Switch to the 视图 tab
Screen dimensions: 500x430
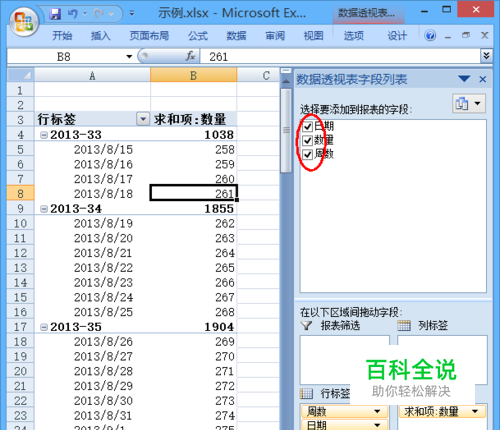click(x=313, y=35)
